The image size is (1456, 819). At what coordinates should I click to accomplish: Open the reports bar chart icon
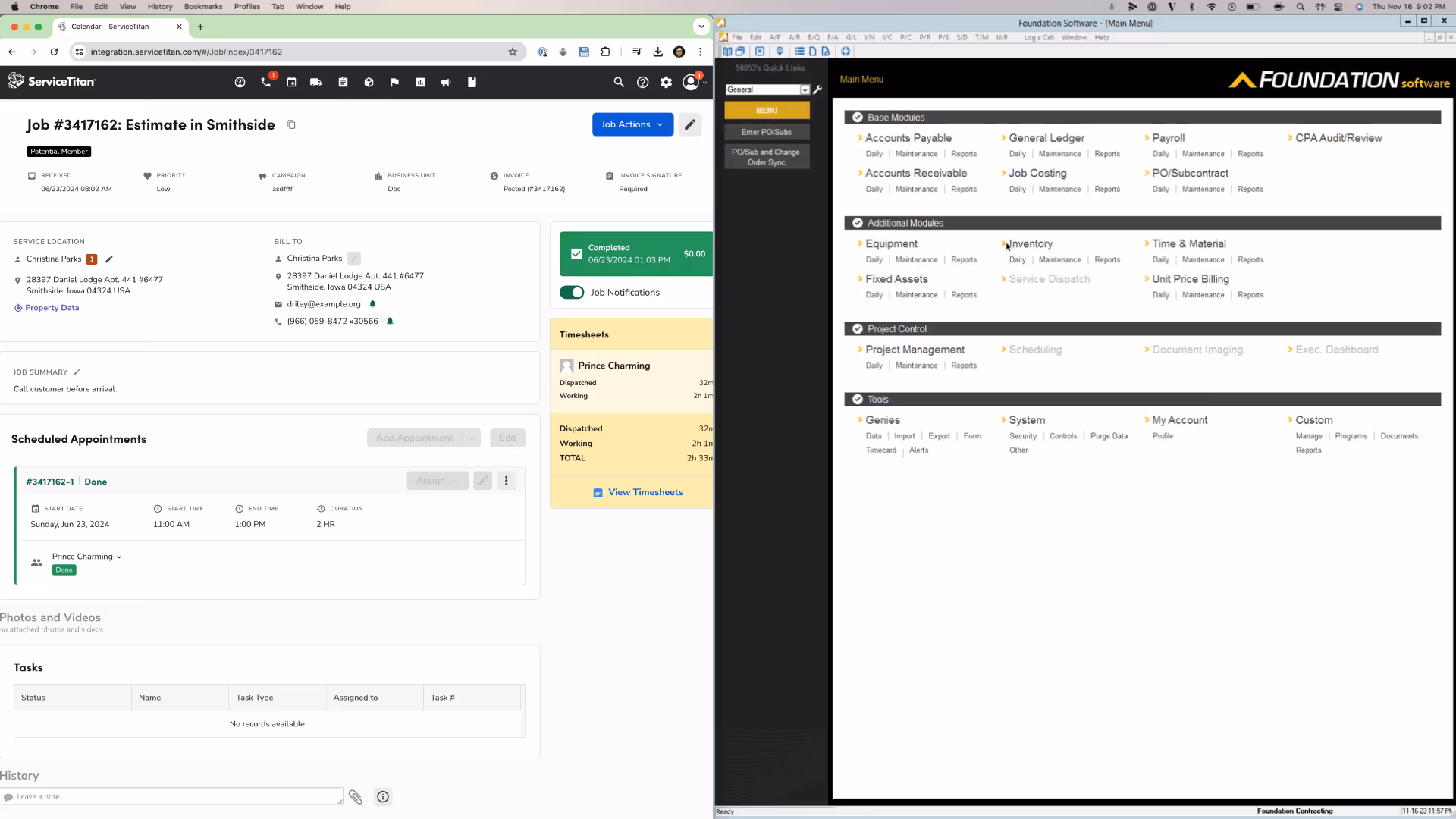coord(420,82)
